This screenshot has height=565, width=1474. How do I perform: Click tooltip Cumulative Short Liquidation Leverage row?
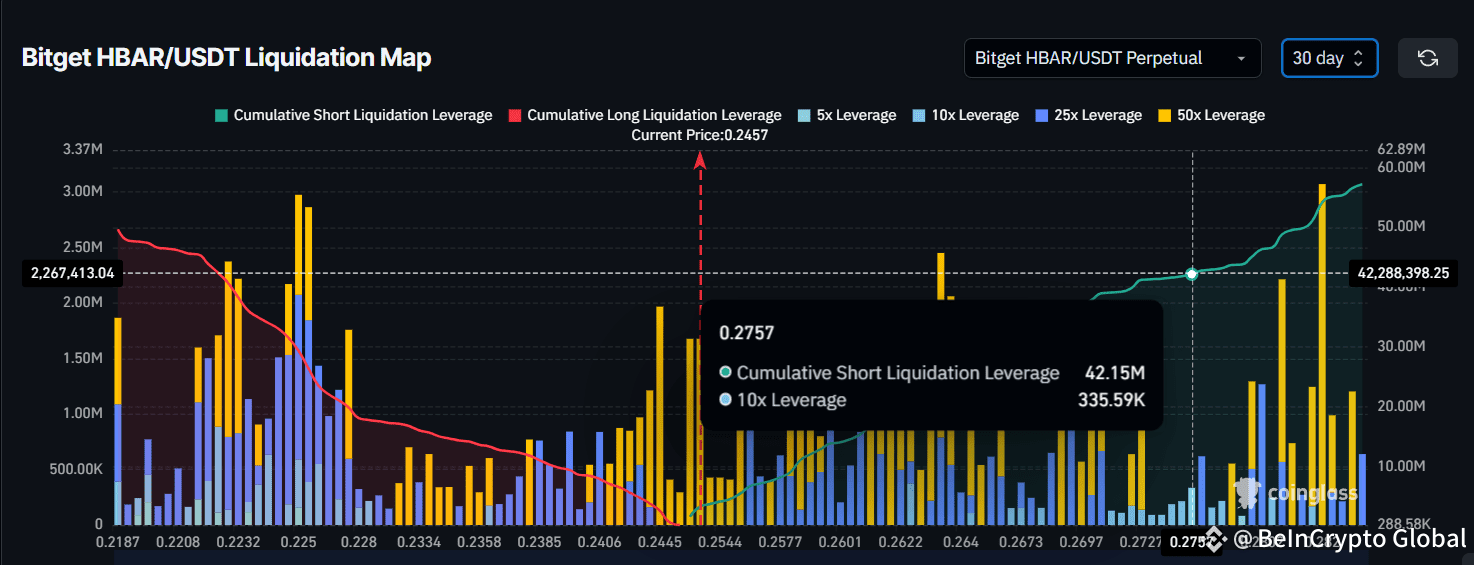(931, 373)
